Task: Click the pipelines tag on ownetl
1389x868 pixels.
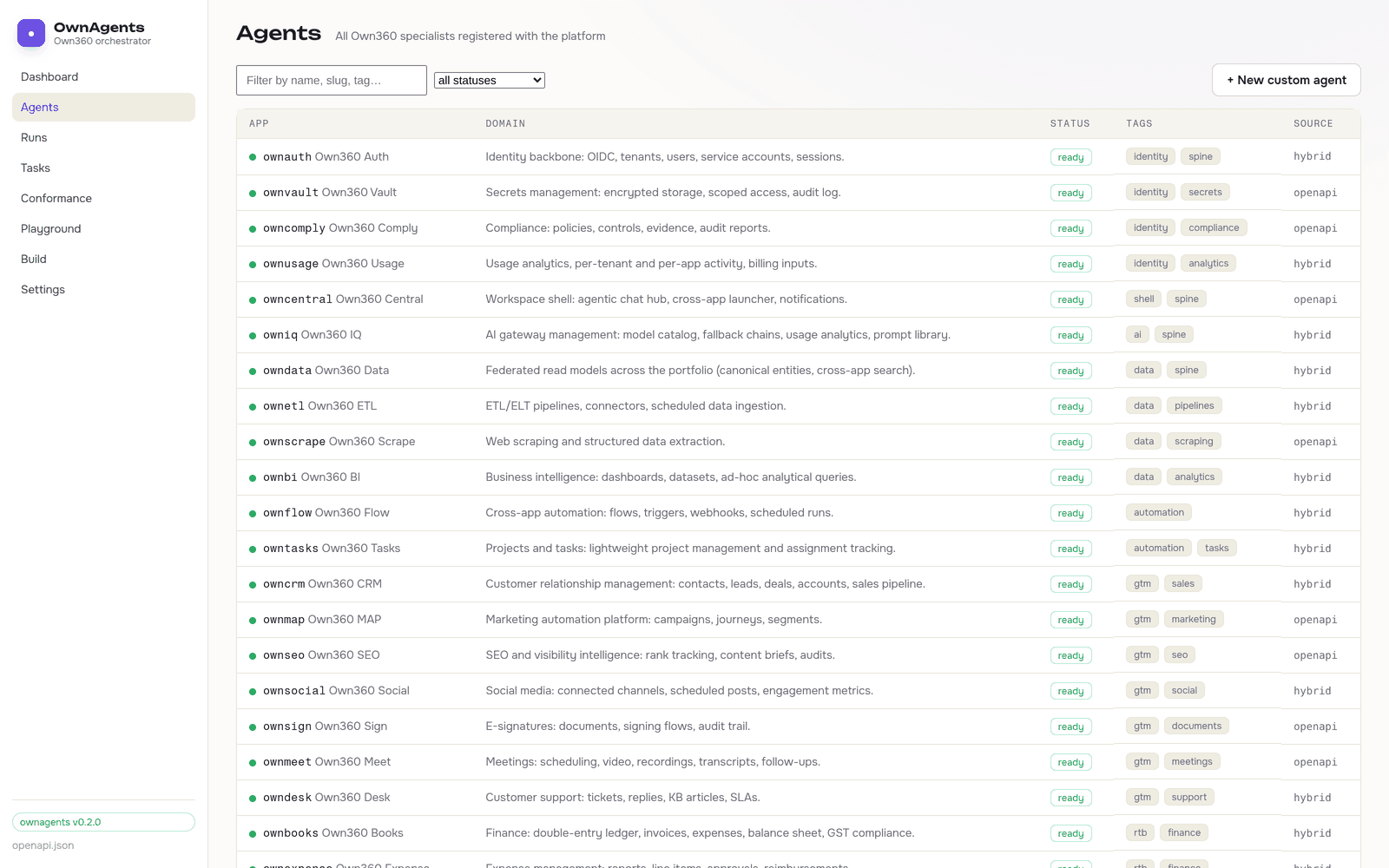Action: coord(1194,406)
